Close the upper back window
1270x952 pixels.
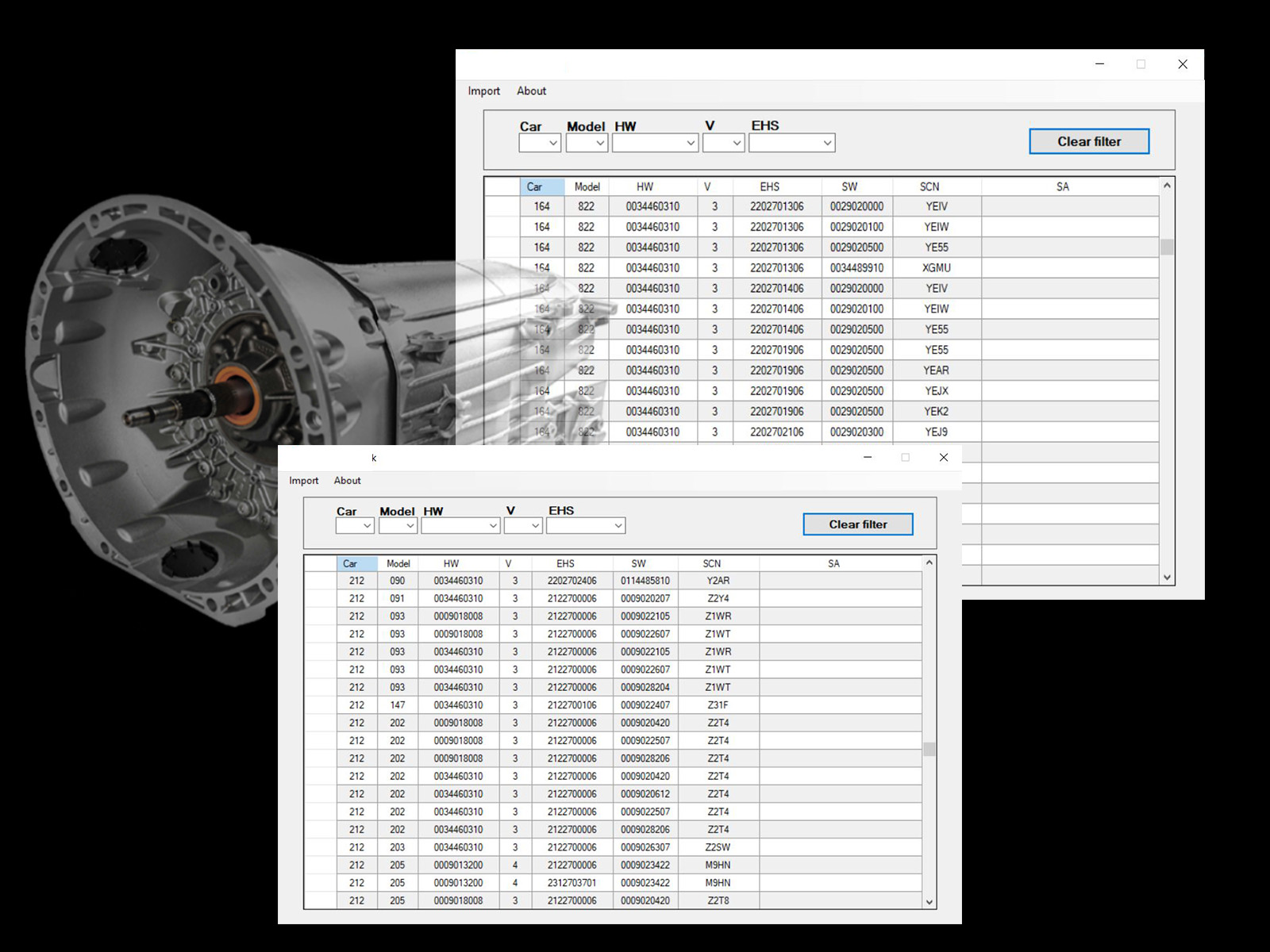click(1182, 64)
